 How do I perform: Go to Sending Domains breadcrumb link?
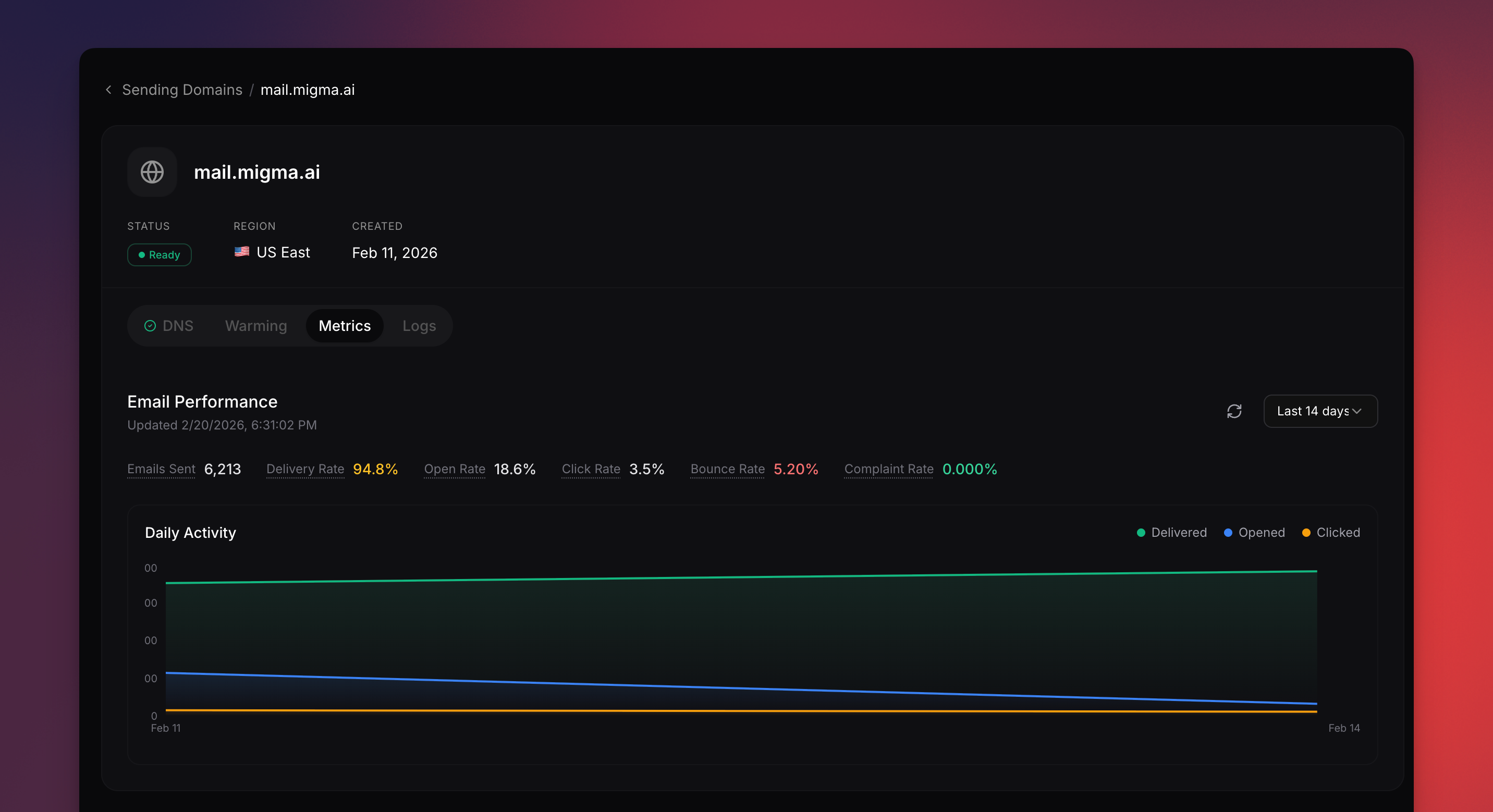click(x=182, y=89)
